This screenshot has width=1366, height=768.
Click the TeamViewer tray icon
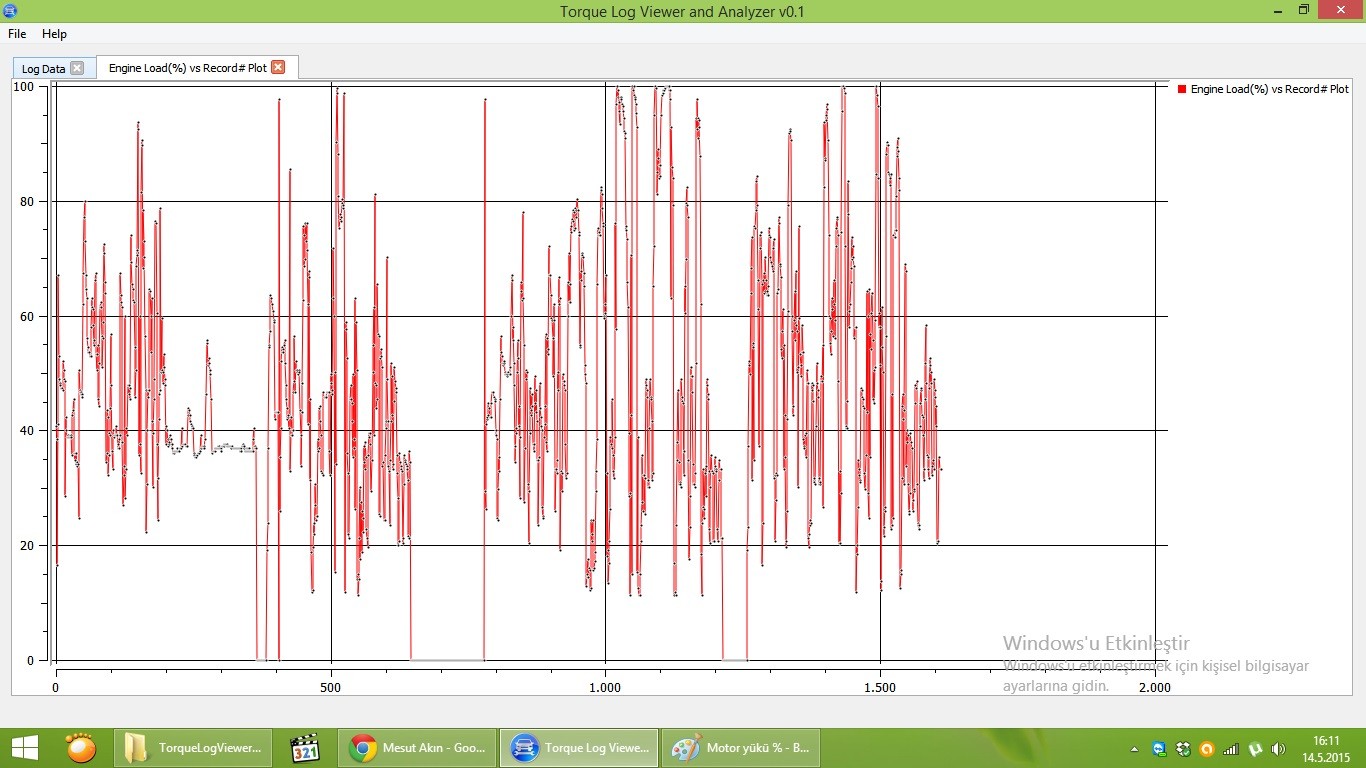1159,749
